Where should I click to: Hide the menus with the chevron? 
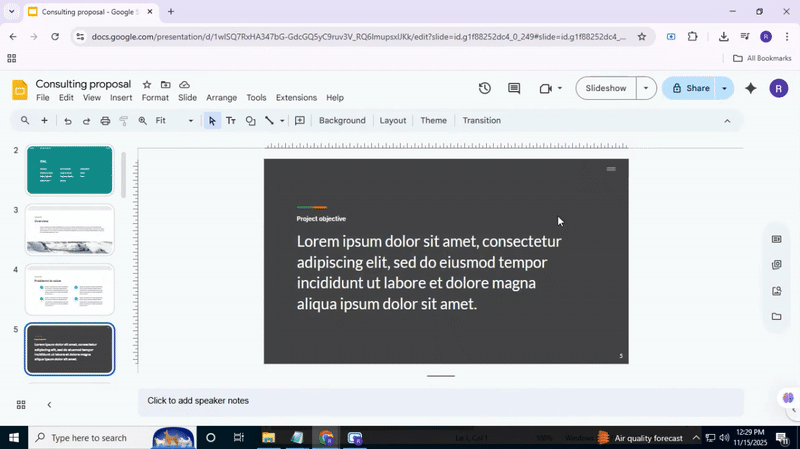(x=727, y=121)
